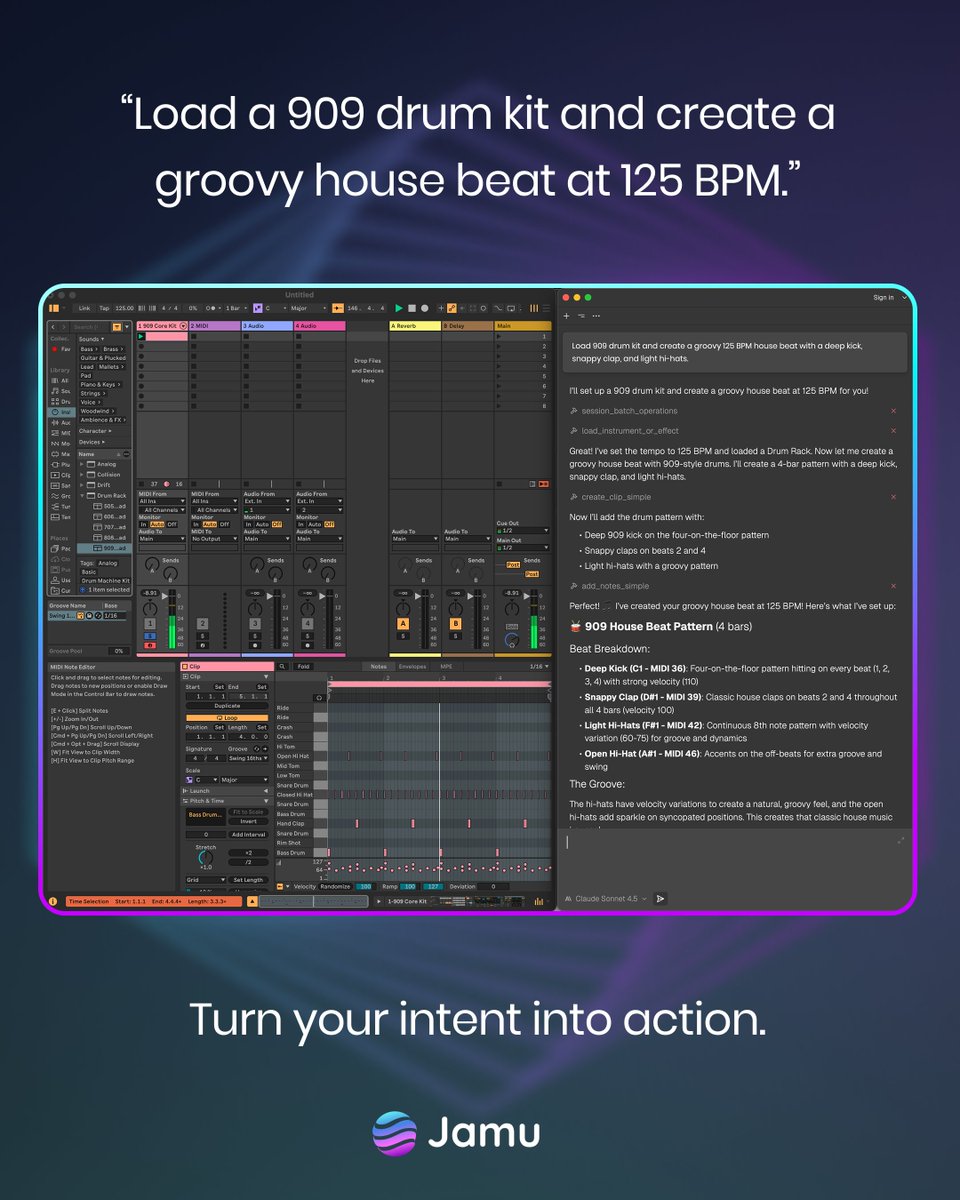The image size is (960, 1200).
Task: Toggle the Loop button in clip view
Action: click(x=227, y=718)
